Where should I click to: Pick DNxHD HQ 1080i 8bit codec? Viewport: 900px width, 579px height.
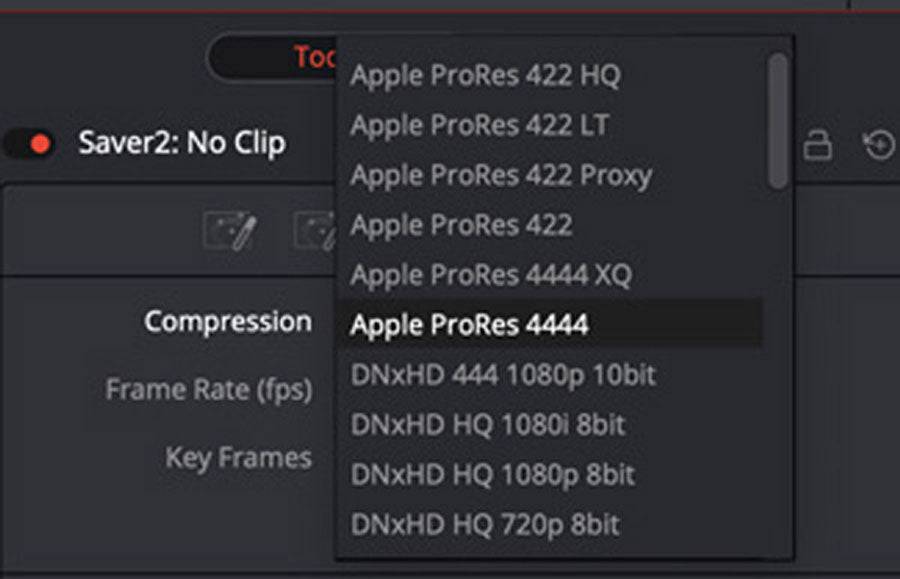(488, 425)
